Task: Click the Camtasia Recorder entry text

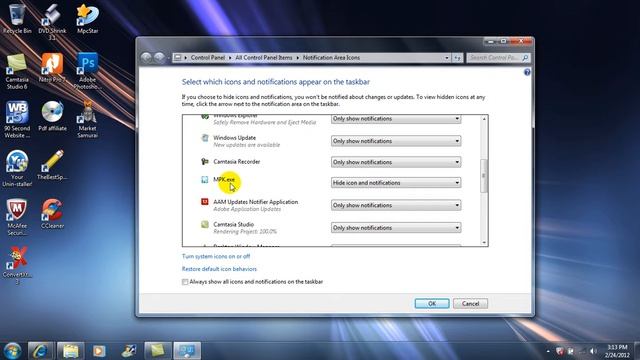Action: pos(236,162)
